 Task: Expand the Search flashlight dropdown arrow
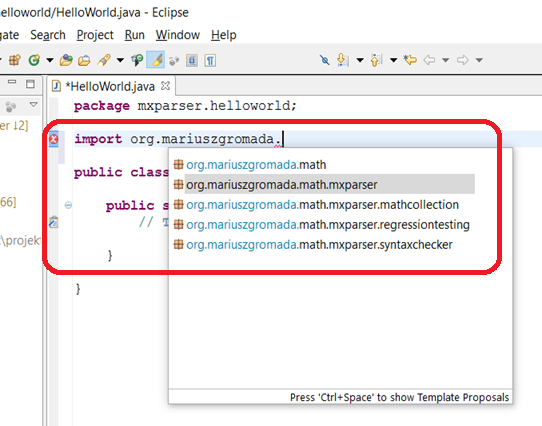tap(120, 60)
